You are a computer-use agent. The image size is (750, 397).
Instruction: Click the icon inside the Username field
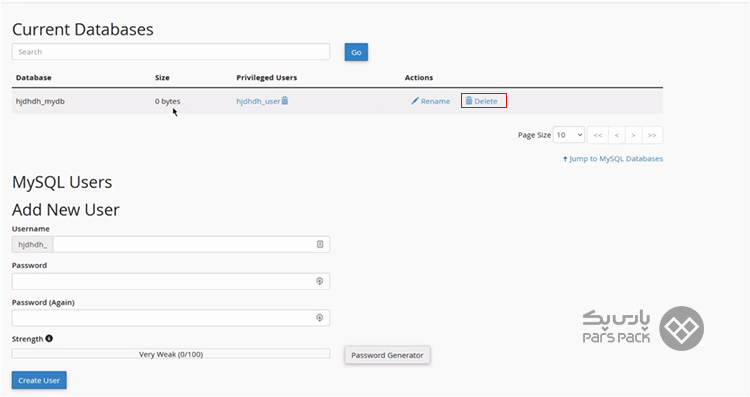click(320, 244)
